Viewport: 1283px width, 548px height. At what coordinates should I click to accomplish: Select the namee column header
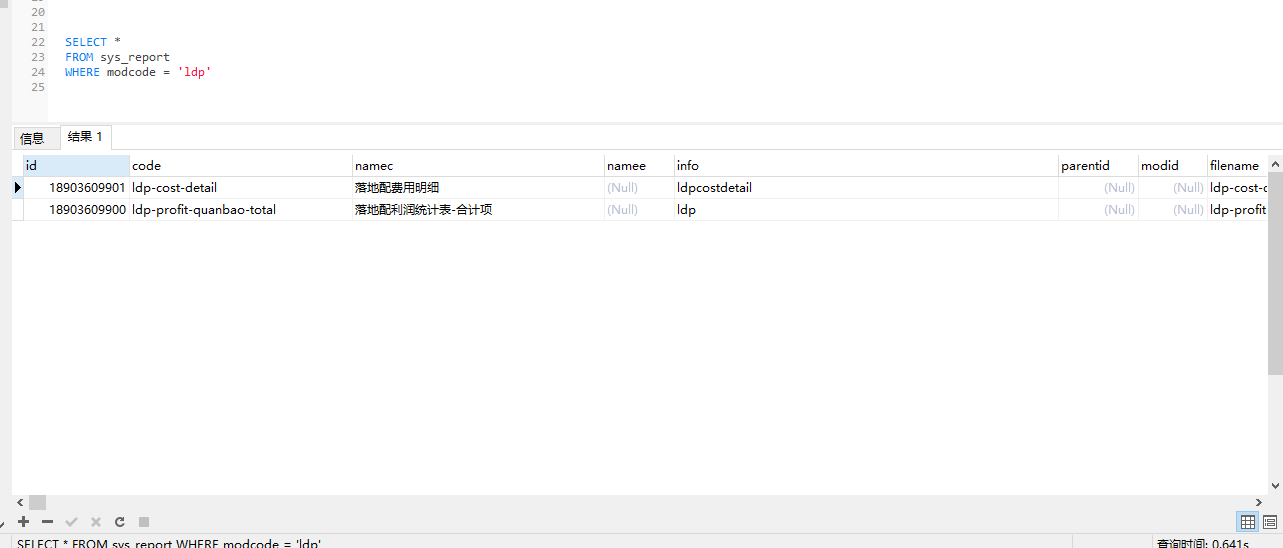(639, 166)
